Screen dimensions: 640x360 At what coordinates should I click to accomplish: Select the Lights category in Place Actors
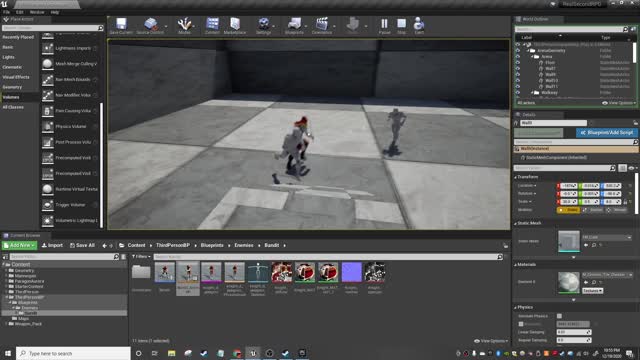pyautogui.click(x=8, y=57)
